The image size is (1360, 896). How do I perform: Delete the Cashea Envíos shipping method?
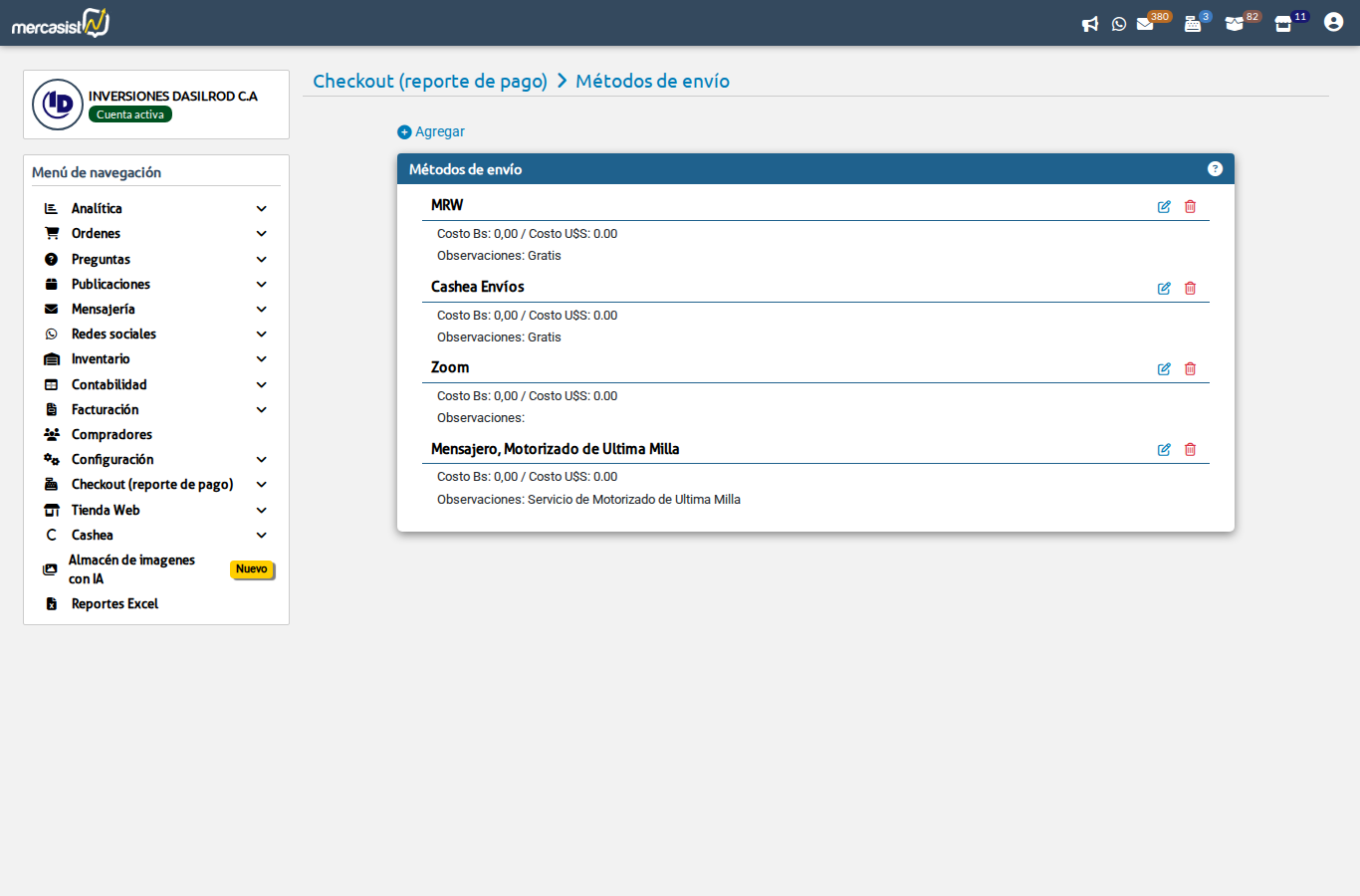click(1190, 289)
